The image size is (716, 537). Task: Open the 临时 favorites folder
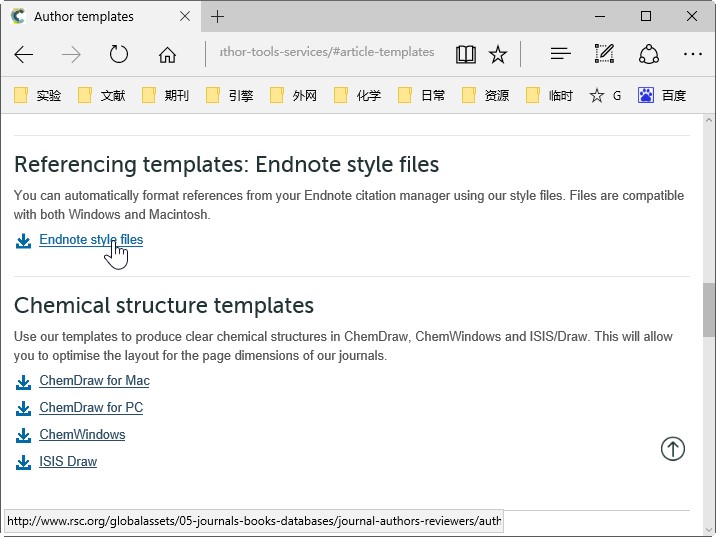(549, 95)
